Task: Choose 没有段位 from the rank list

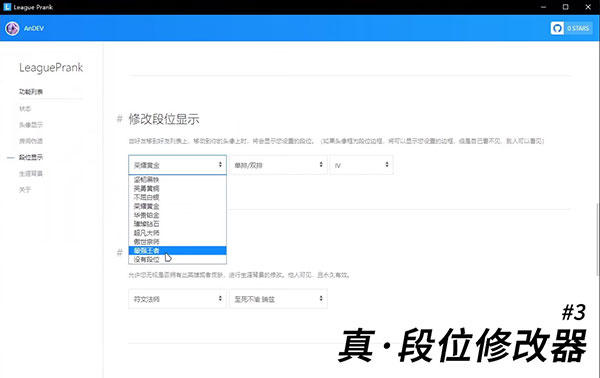Action: click(x=178, y=259)
